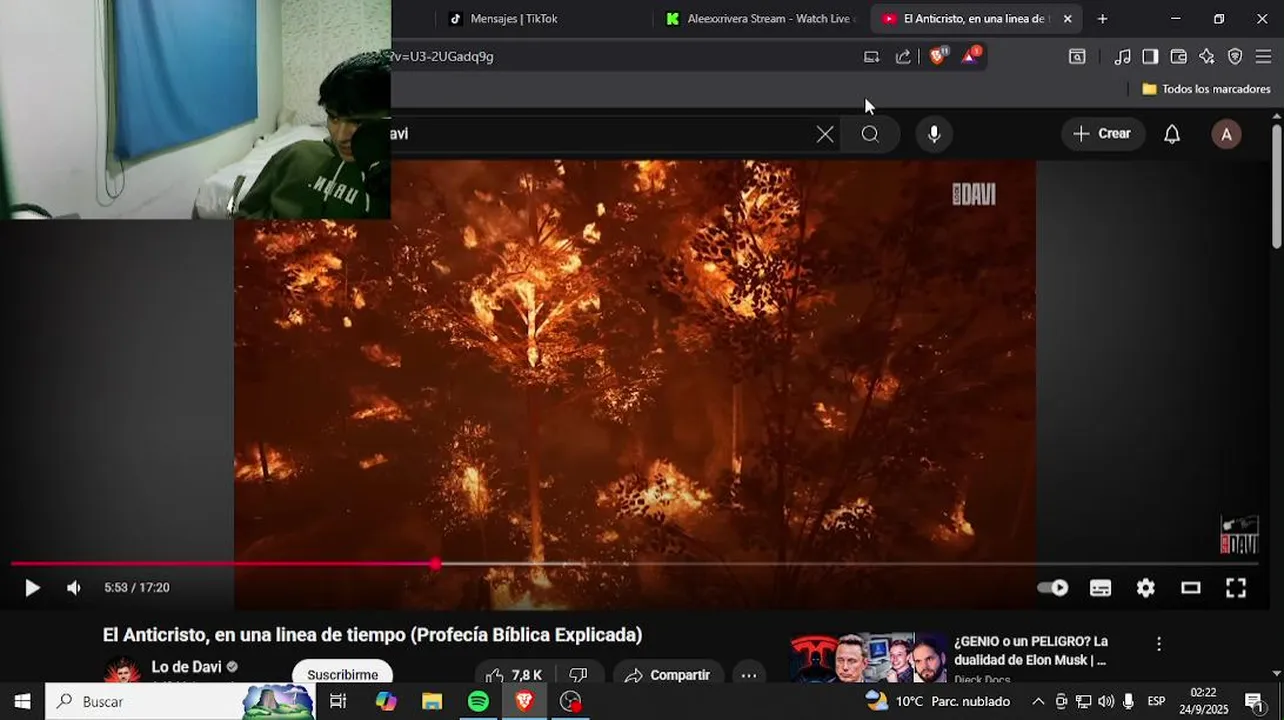The height and width of the screenshot is (720, 1284).
Task: Toggle the autoplay switch
Action: pyautogui.click(x=1052, y=588)
